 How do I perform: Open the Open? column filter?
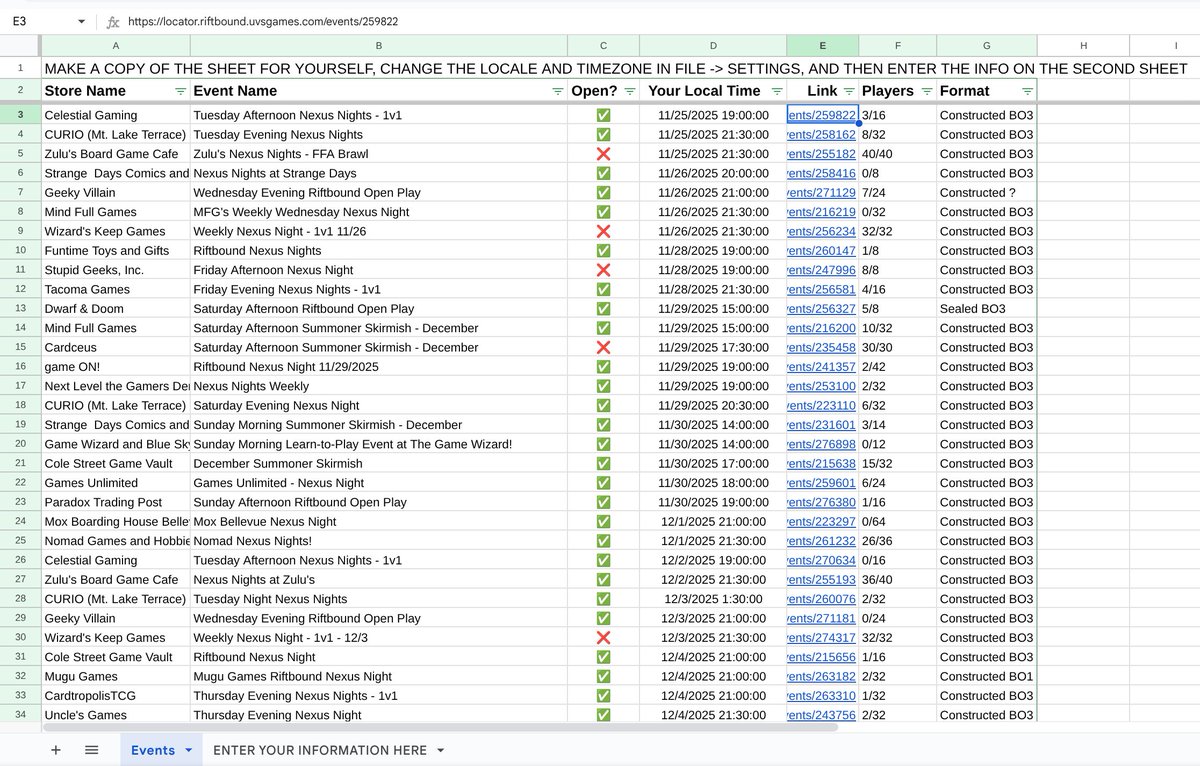(628, 90)
